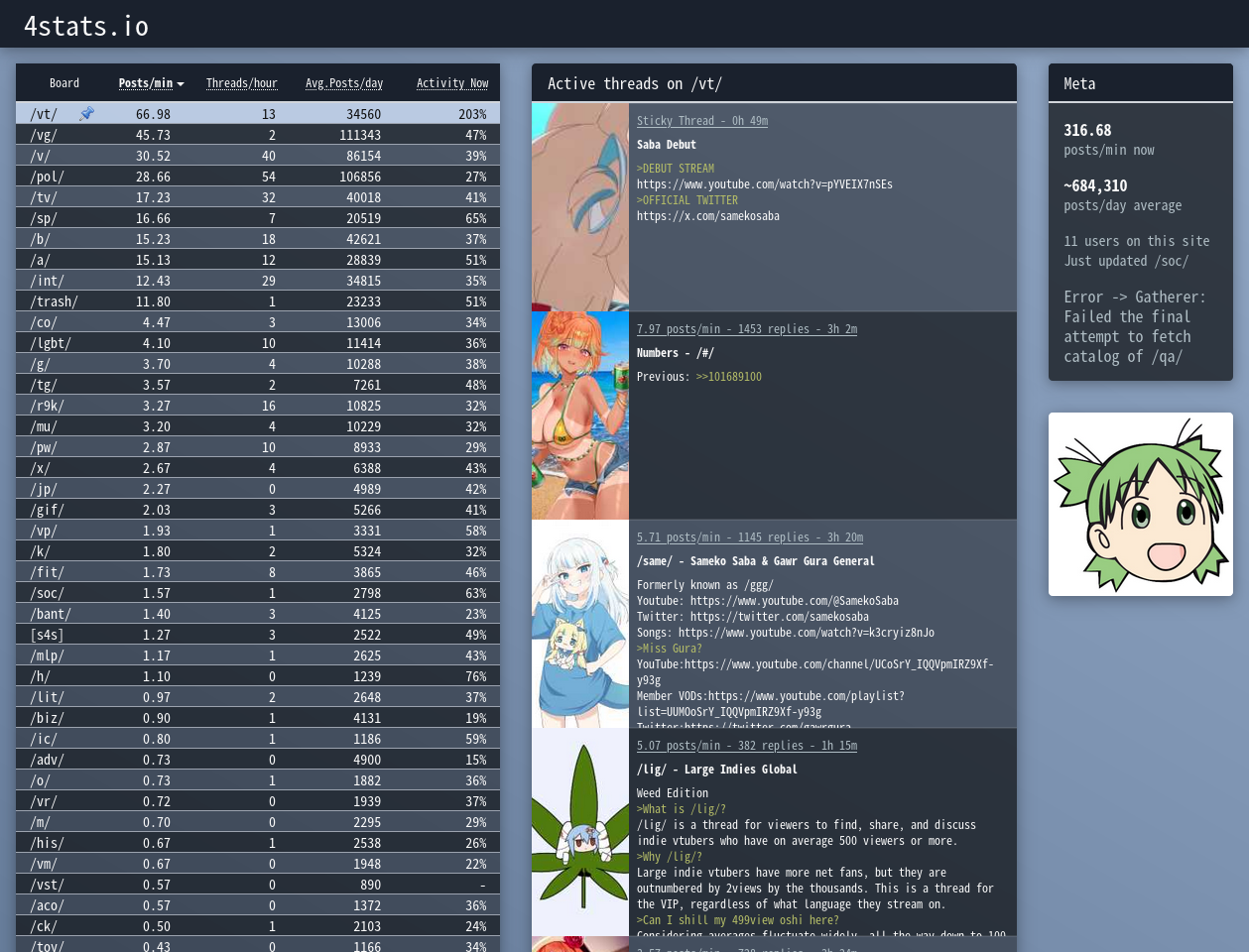Sort table by Avg.Posts/day header
1249x952 pixels.
click(x=343, y=83)
